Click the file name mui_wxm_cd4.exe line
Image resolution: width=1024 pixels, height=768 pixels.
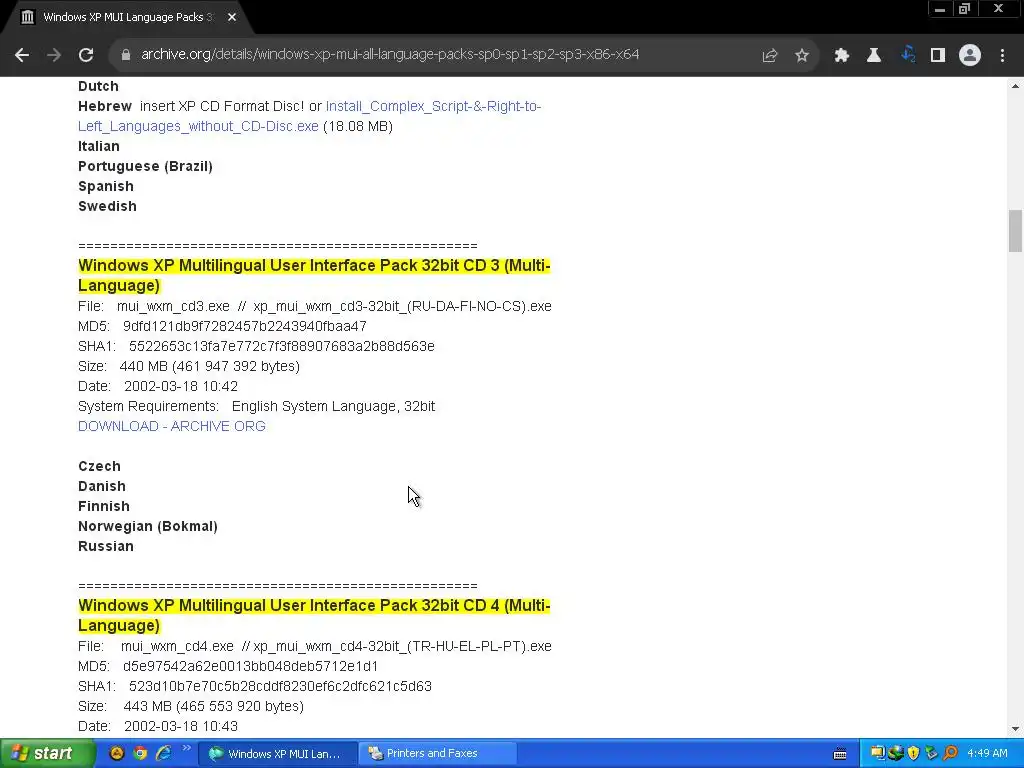(x=315, y=647)
